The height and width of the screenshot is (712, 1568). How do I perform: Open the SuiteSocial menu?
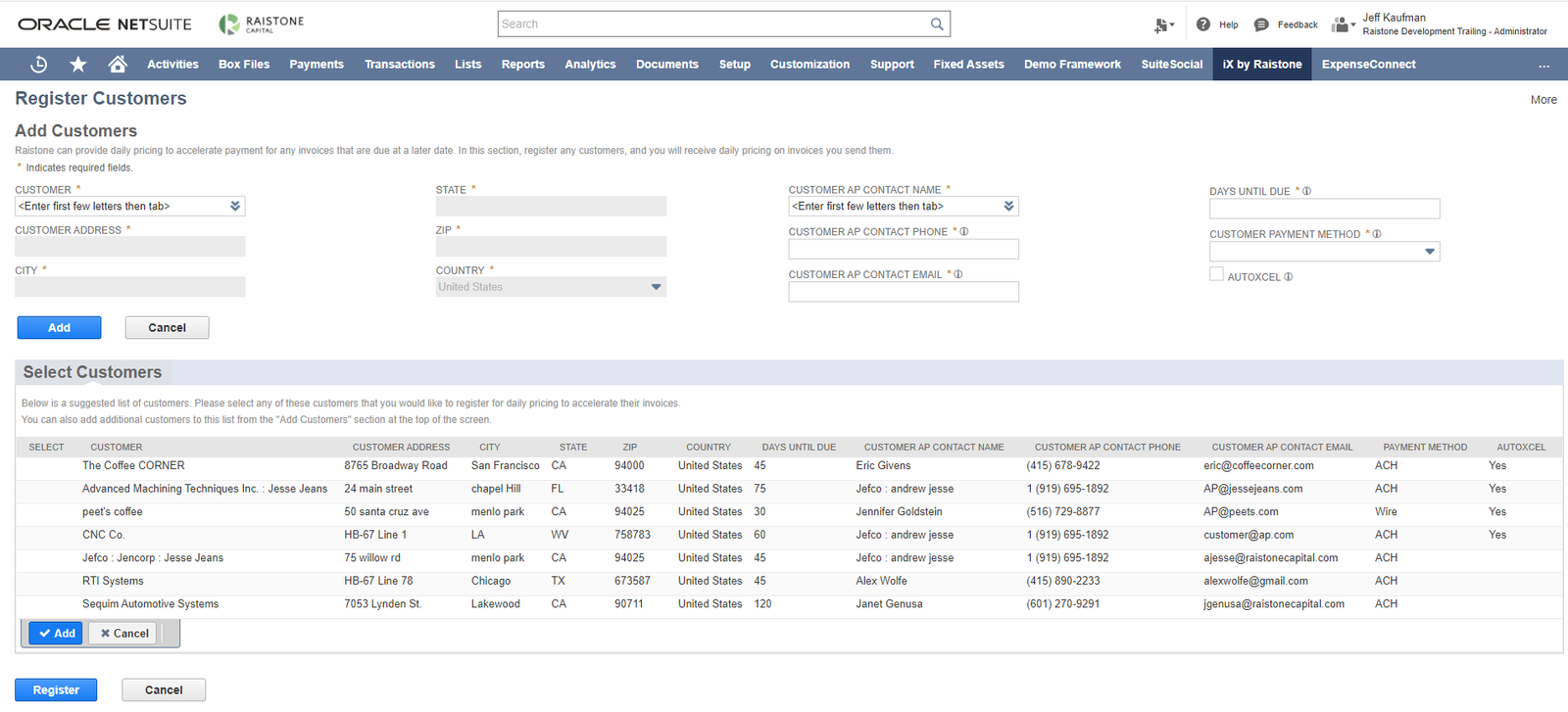coord(1172,65)
